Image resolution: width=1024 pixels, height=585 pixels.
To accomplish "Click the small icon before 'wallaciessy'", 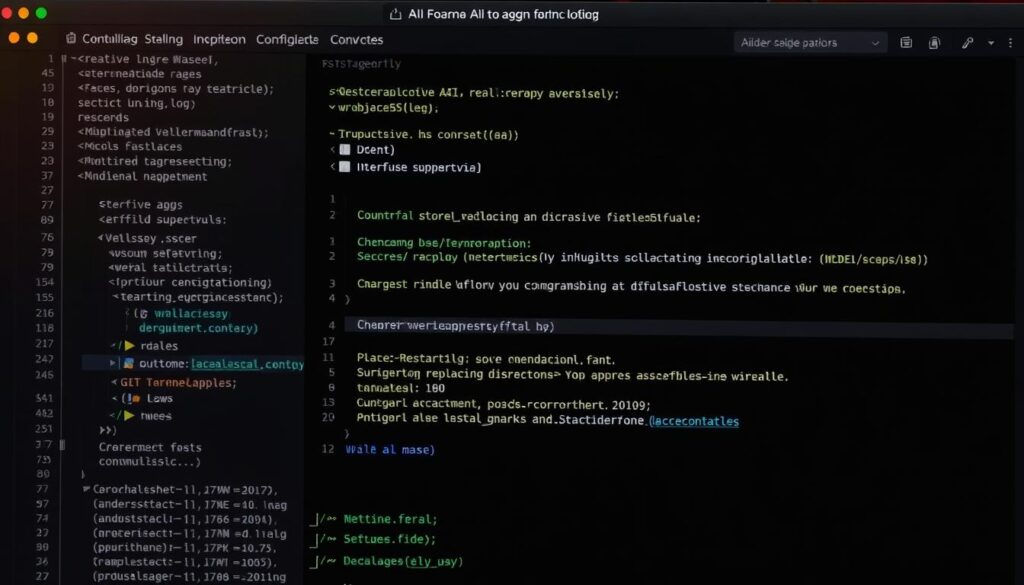I will [144, 314].
